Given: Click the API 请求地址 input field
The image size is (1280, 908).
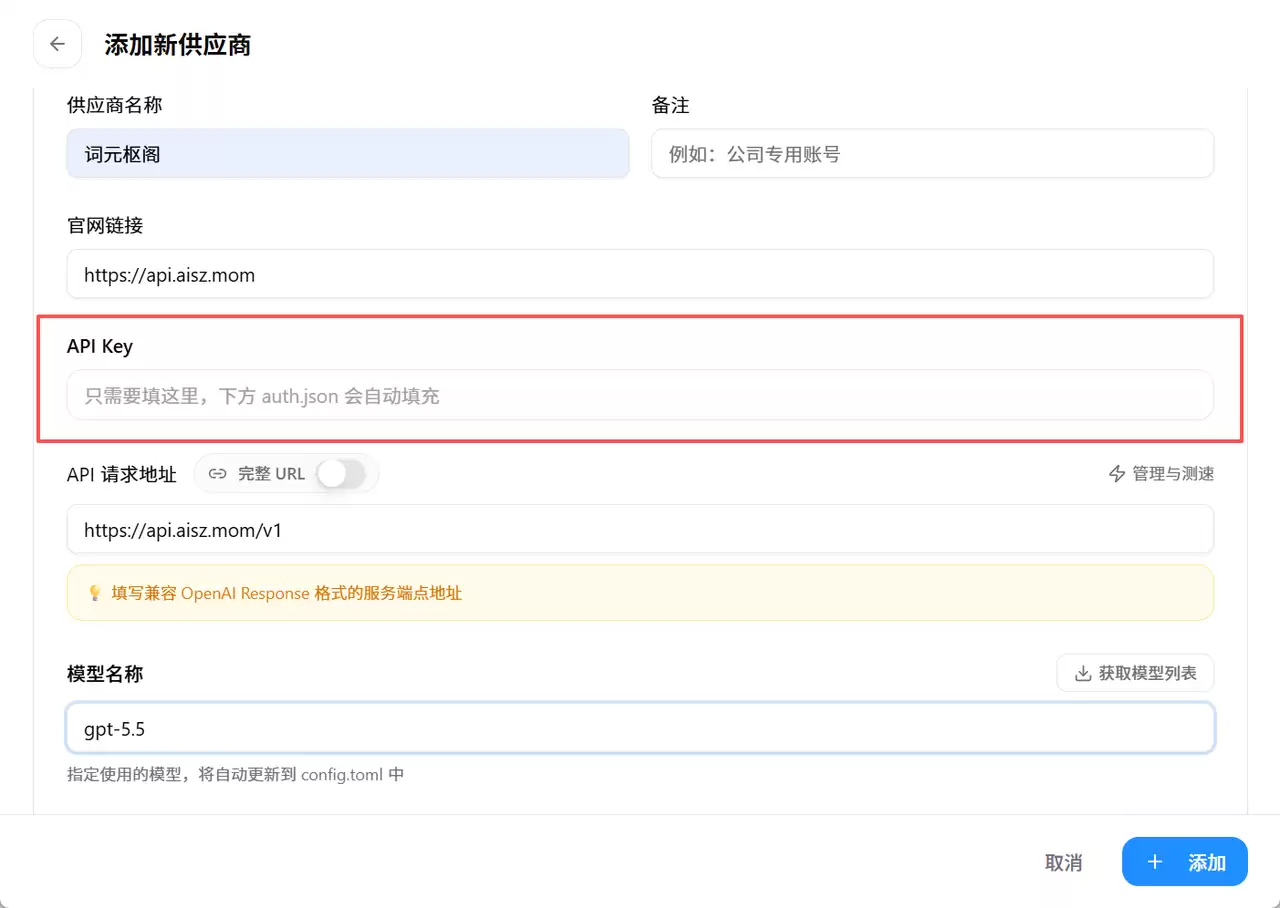Looking at the screenshot, I should coord(640,529).
